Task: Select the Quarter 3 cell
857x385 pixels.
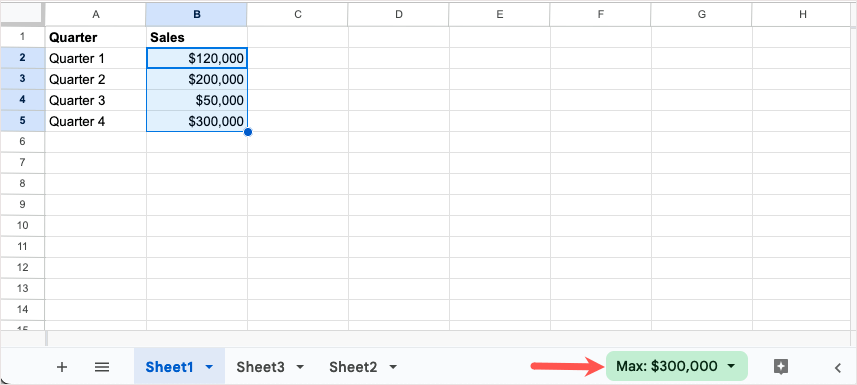Action: pyautogui.click(x=96, y=100)
